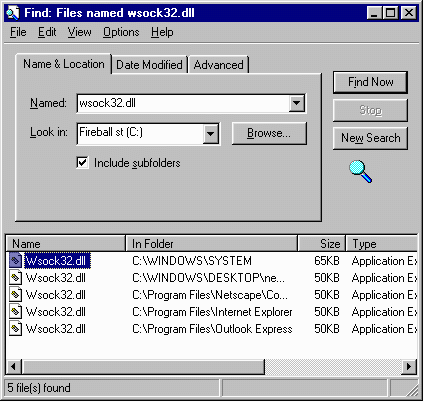
Task: Click the Find window title bar icon
Action: 13,13
